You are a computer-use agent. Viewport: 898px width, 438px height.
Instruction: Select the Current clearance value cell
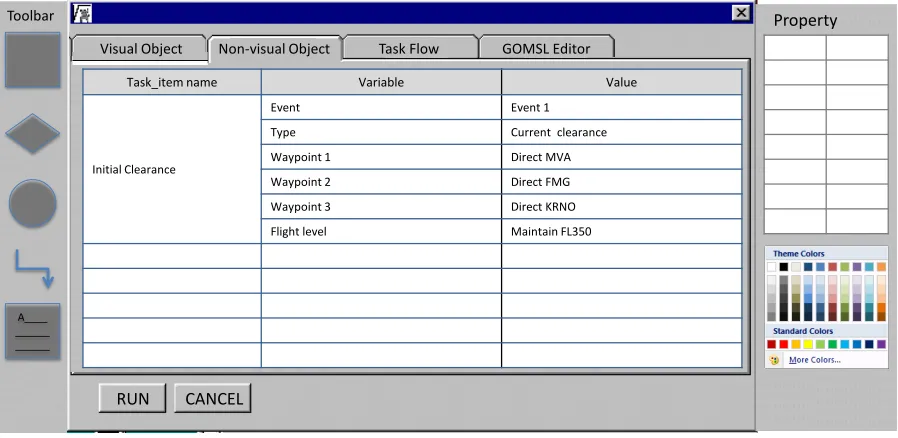coord(621,132)
